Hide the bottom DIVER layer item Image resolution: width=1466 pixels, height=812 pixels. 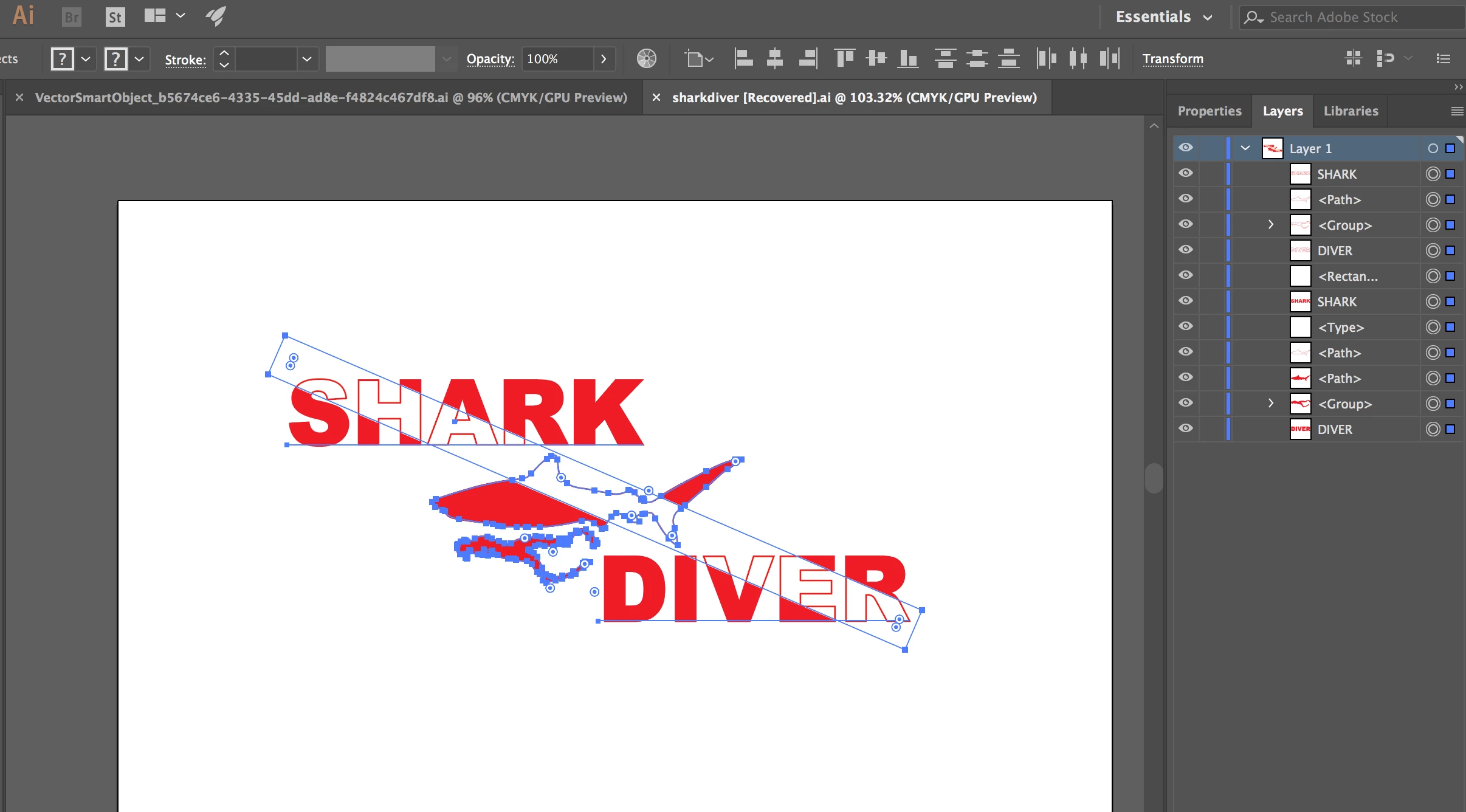click(1185, 429)
